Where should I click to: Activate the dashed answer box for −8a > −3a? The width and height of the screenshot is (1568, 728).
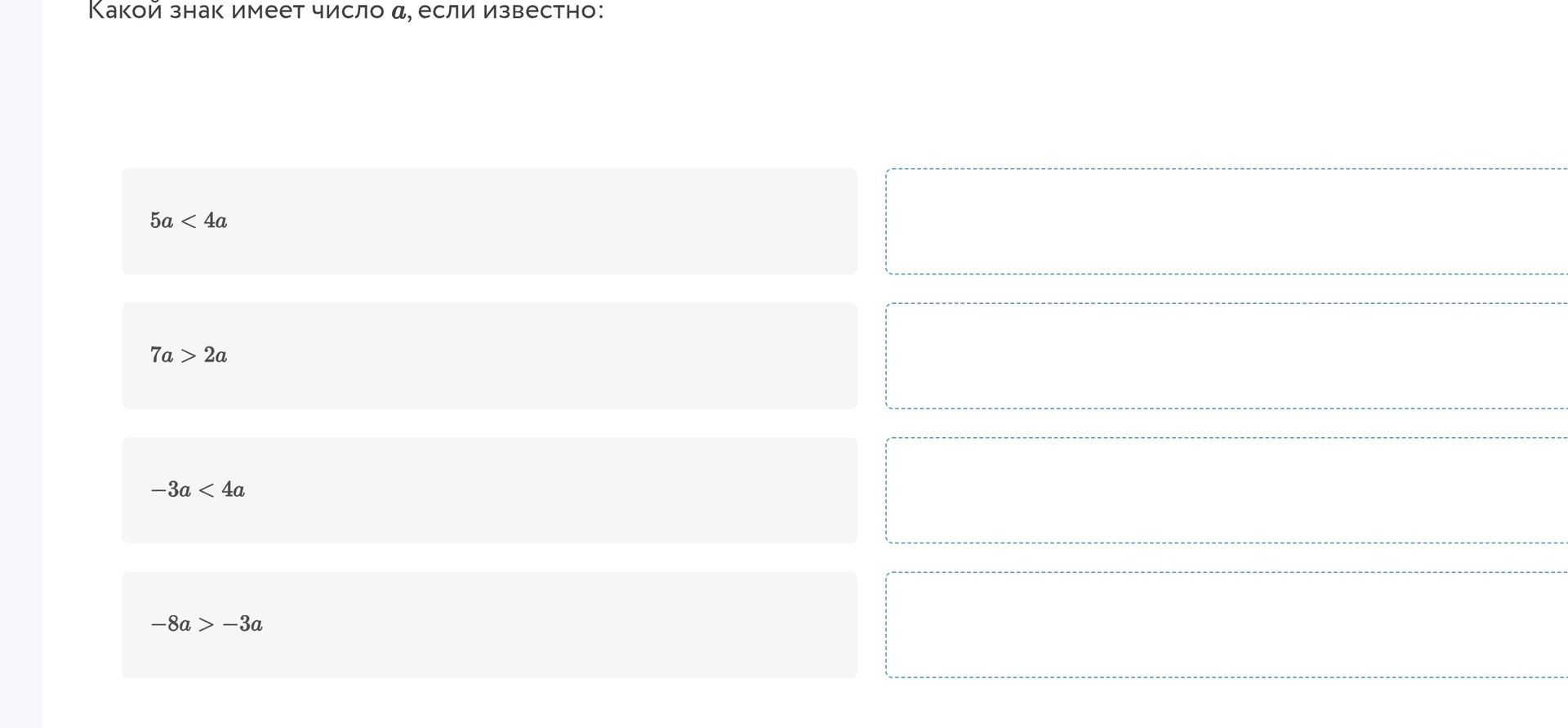pyautogui.click(x=1227, y=625)
